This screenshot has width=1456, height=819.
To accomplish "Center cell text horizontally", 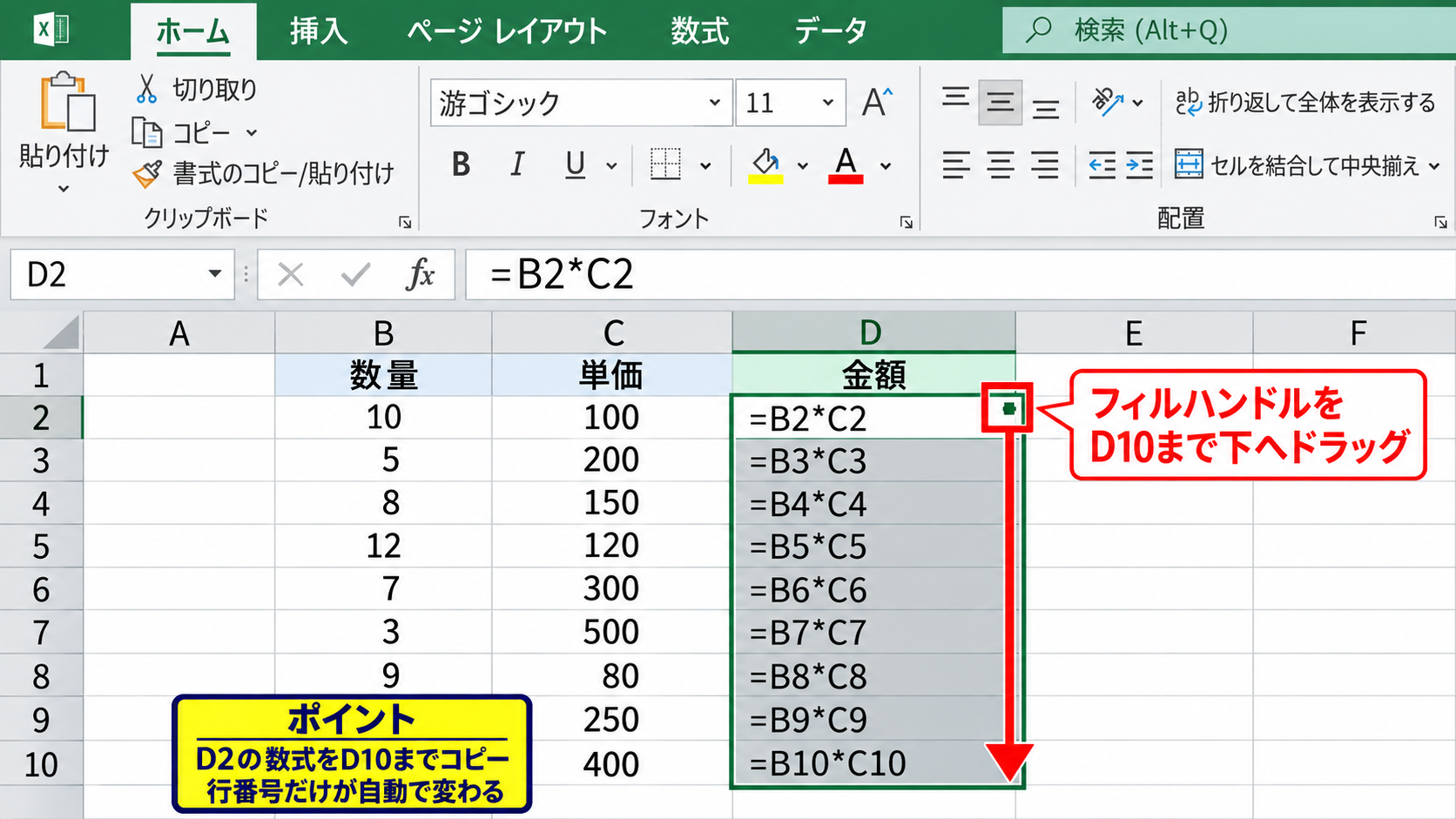I will click(1000, 164).
